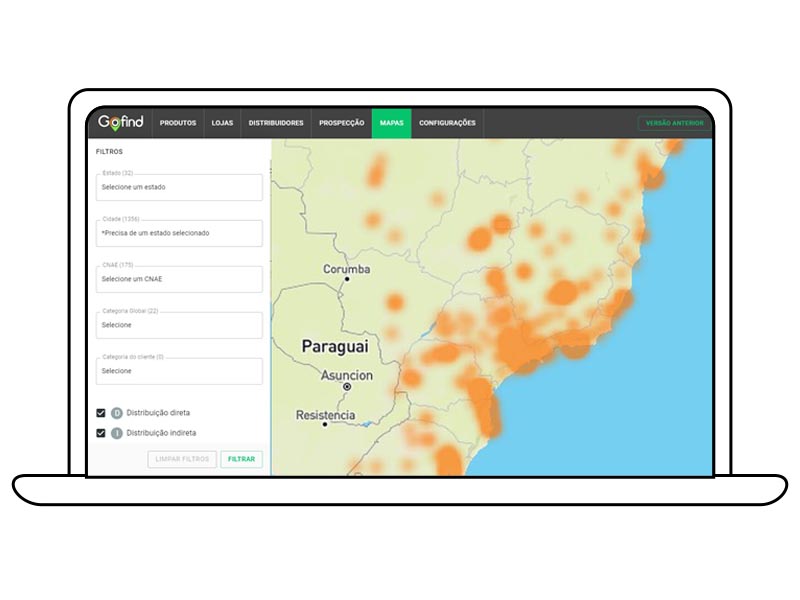Click the Paraguai label on map
Image resolution: width=800 pixels, height=600 pixels.
tap(335, 346)
